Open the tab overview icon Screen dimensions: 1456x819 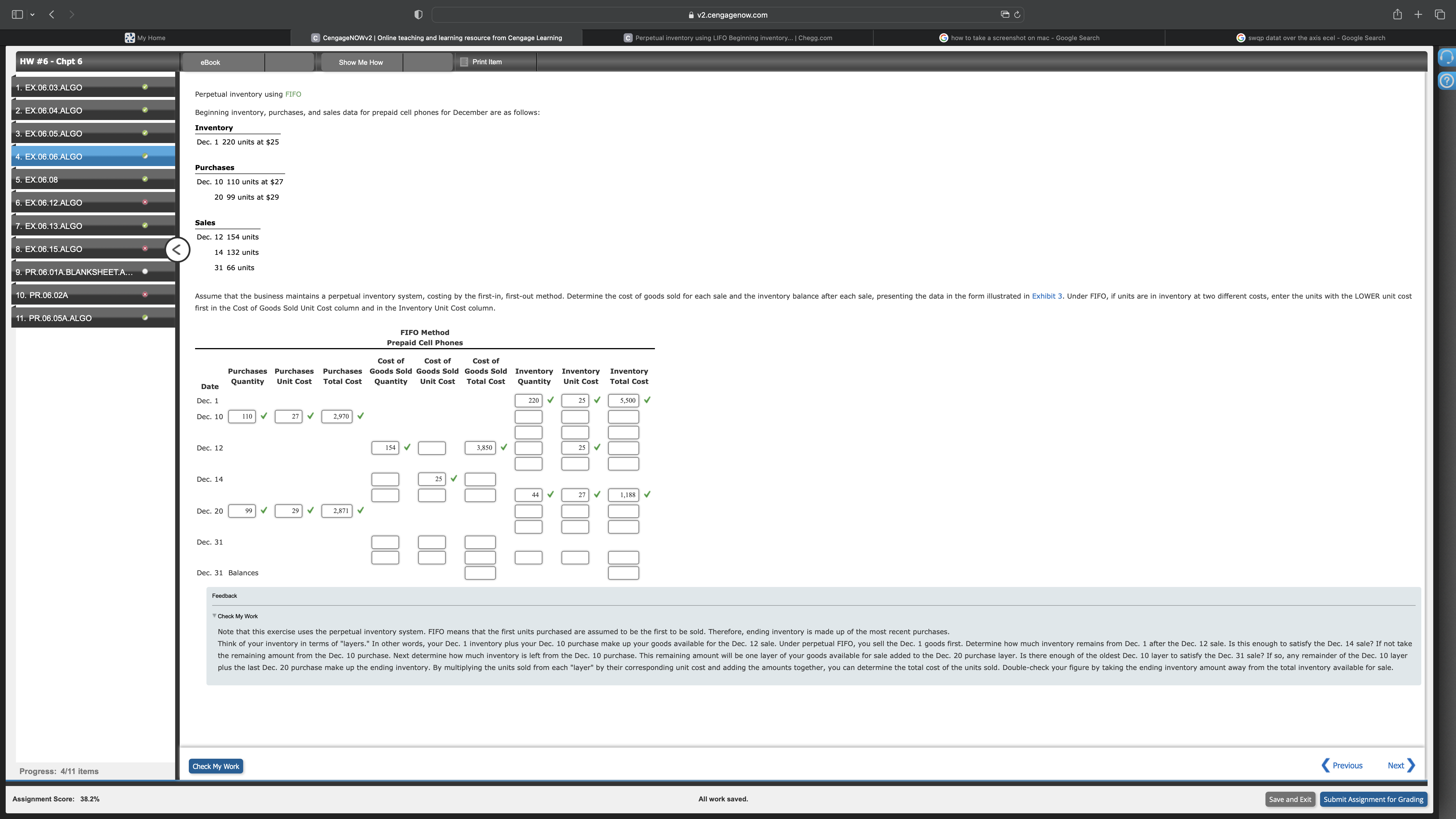[x=1440, y=15]
